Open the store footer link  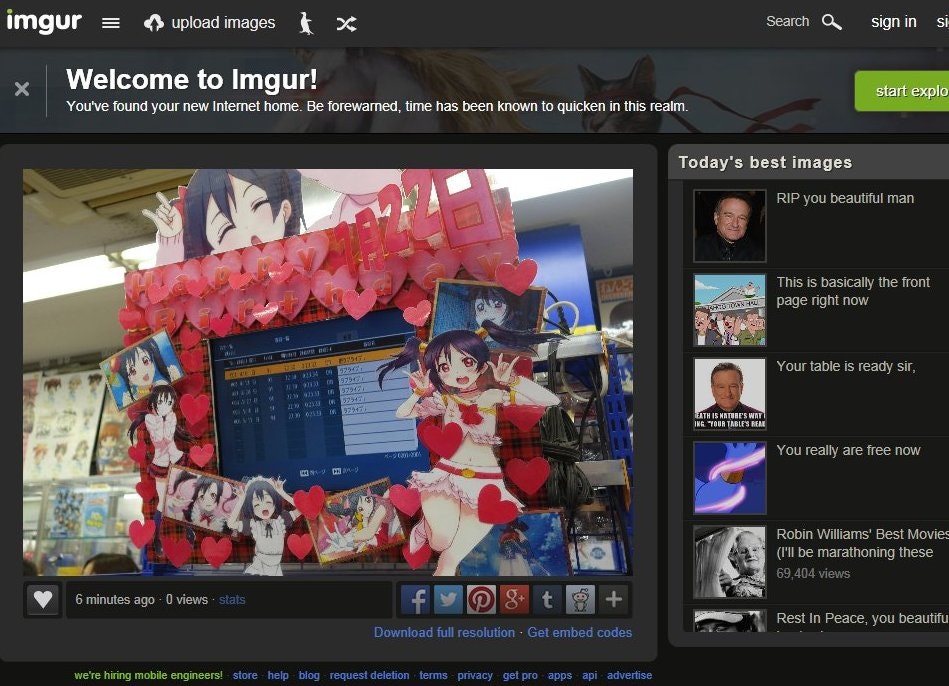245,675
